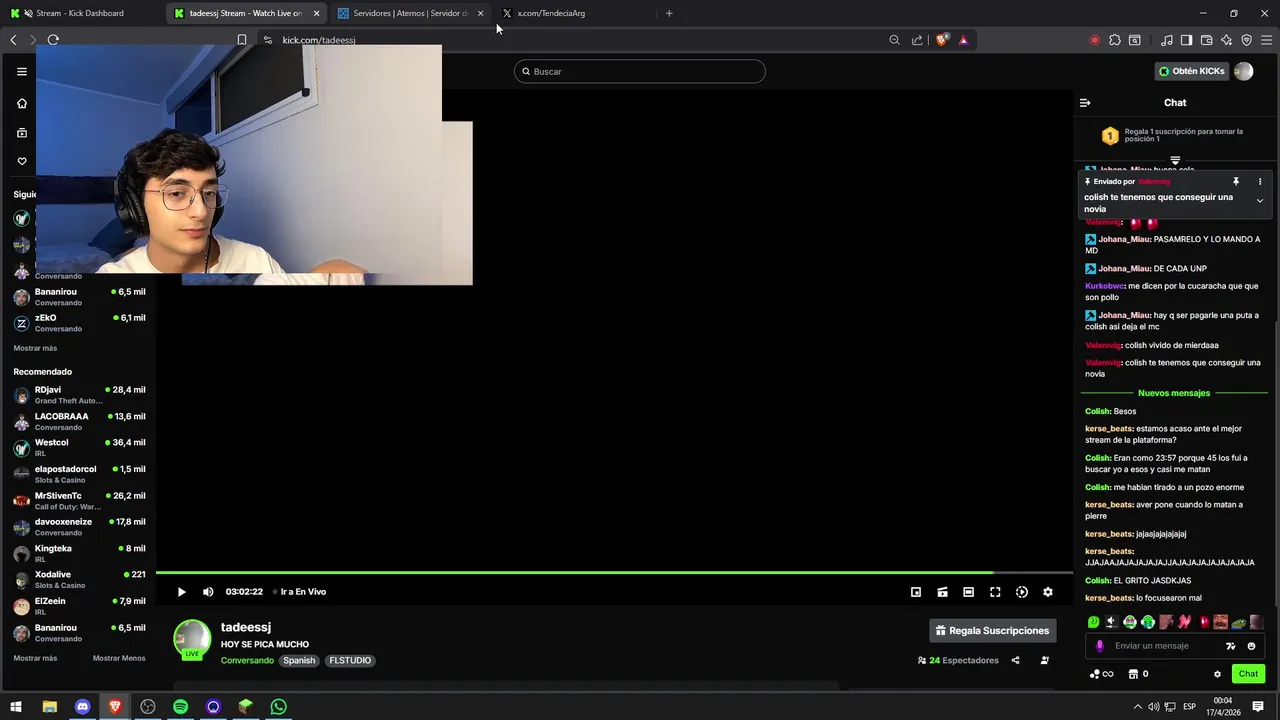Screen dimensions: 1280x720
Task: Unpin the pinned chat message
Action: click(x=1236, y=182)
